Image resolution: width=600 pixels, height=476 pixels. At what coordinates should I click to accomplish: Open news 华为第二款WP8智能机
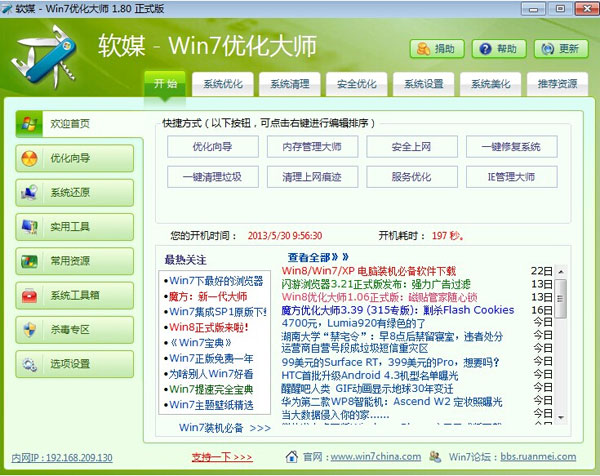coord(392,402)
